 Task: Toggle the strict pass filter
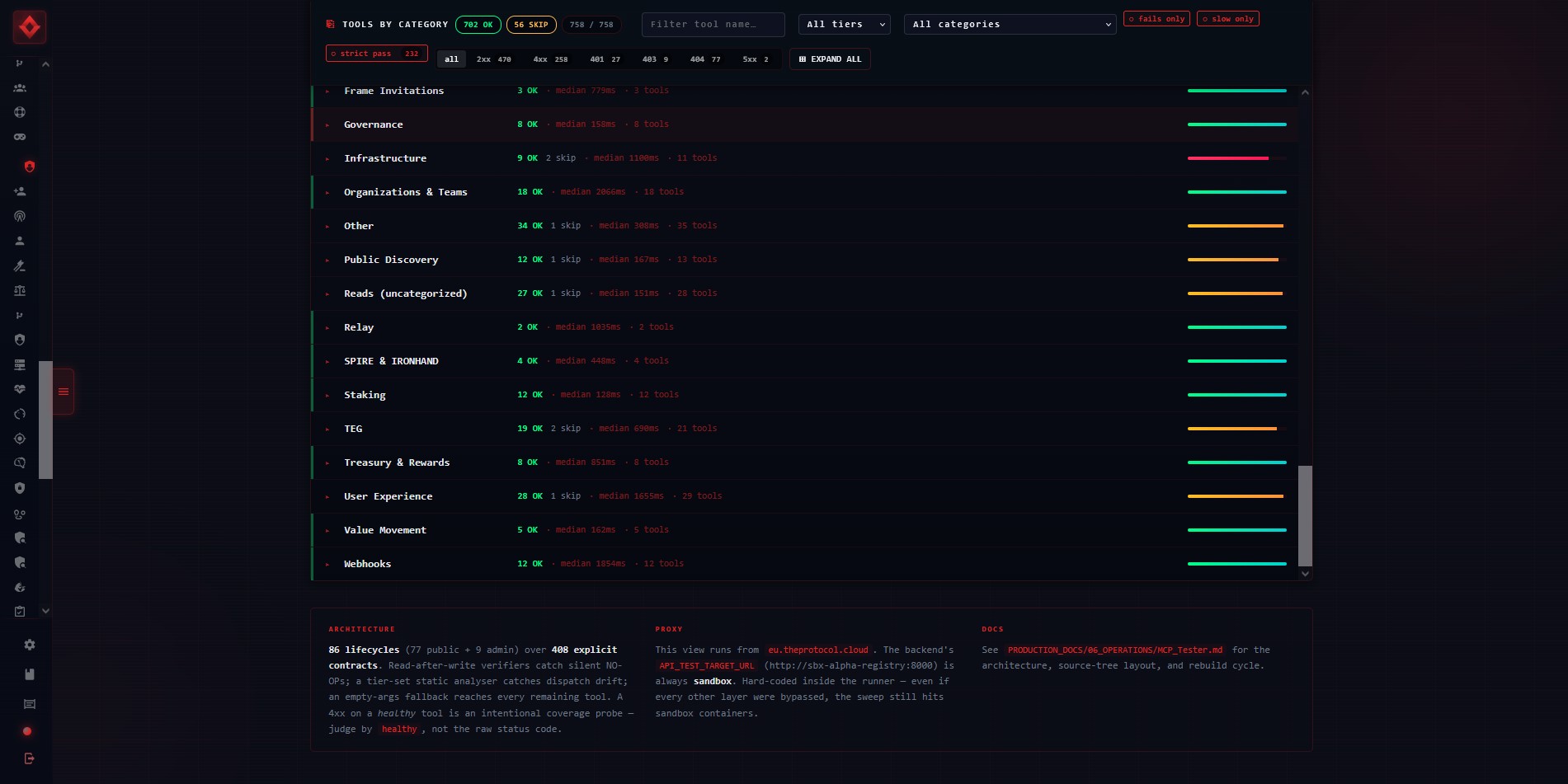[377, 54]
